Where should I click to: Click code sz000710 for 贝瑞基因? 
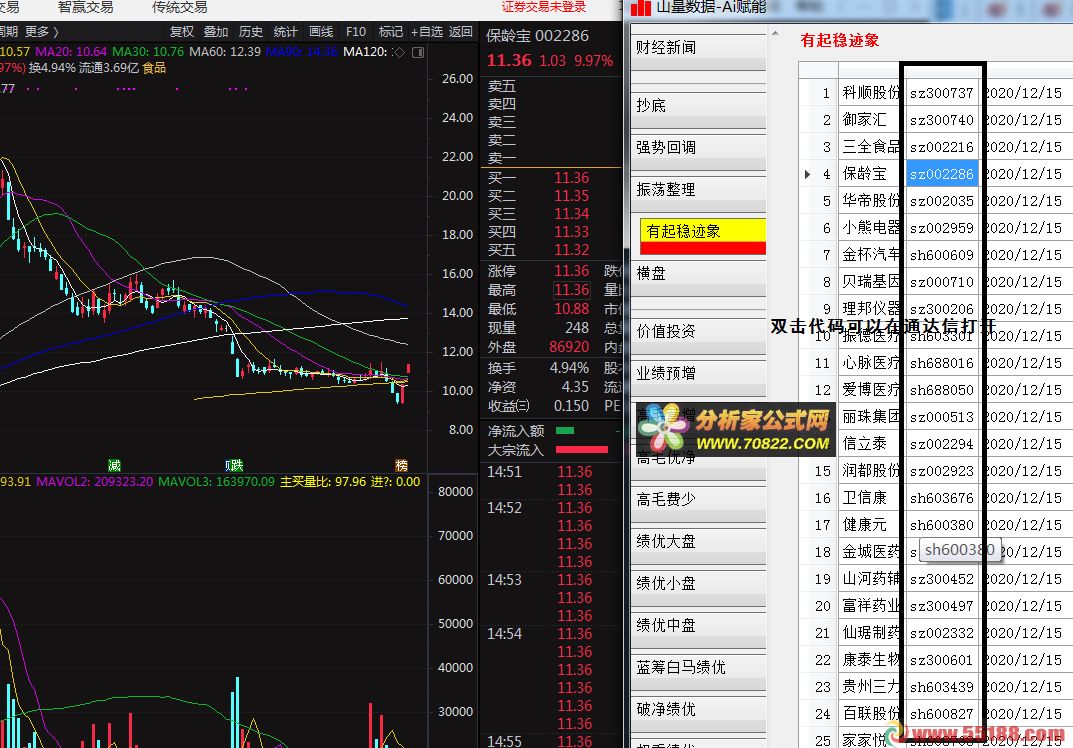(942, 282)
